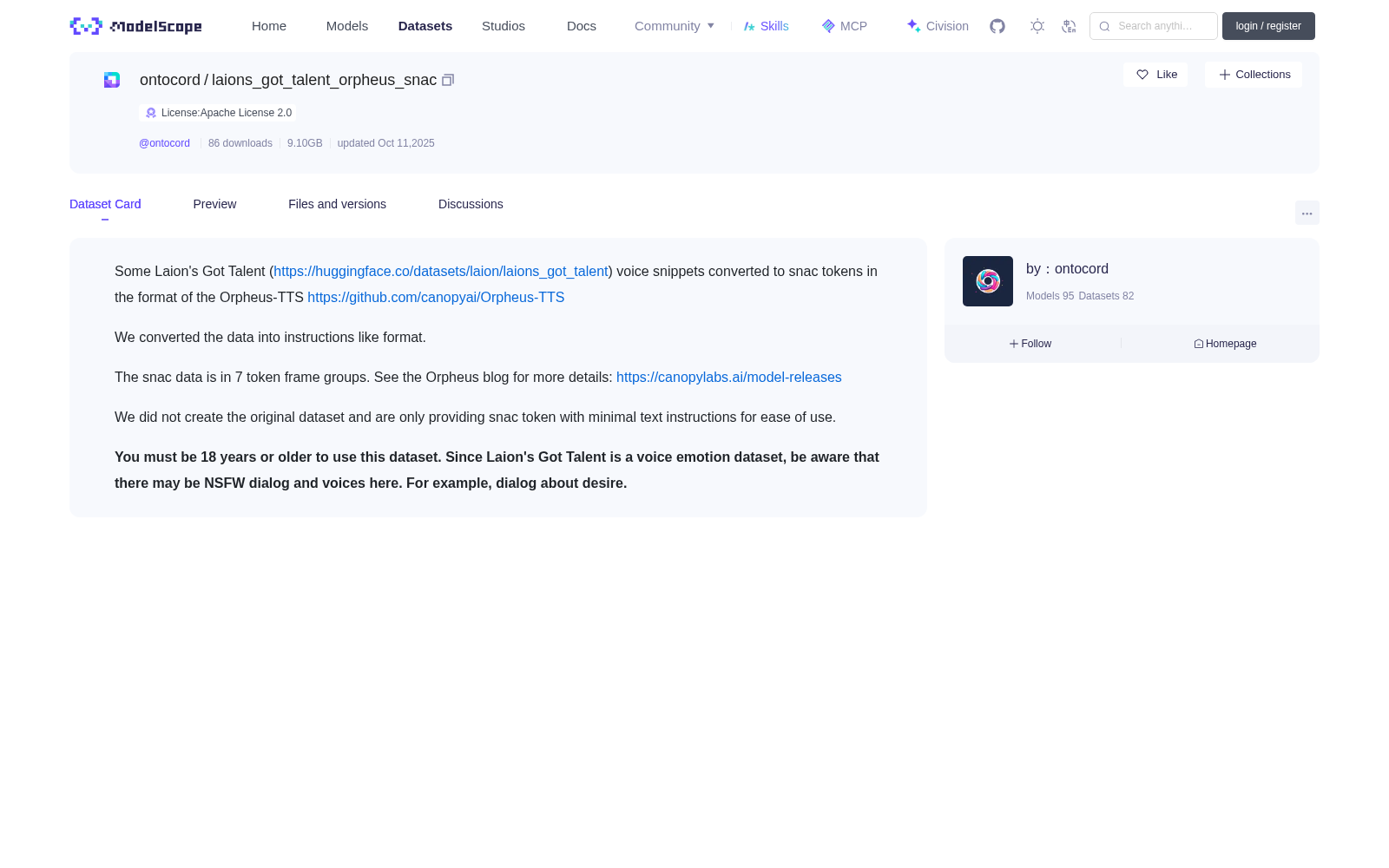Image resolution: width=1389 pixels, height=868 pixels.
Task: Open the ontocord Homepage button
Action: 1225,344
